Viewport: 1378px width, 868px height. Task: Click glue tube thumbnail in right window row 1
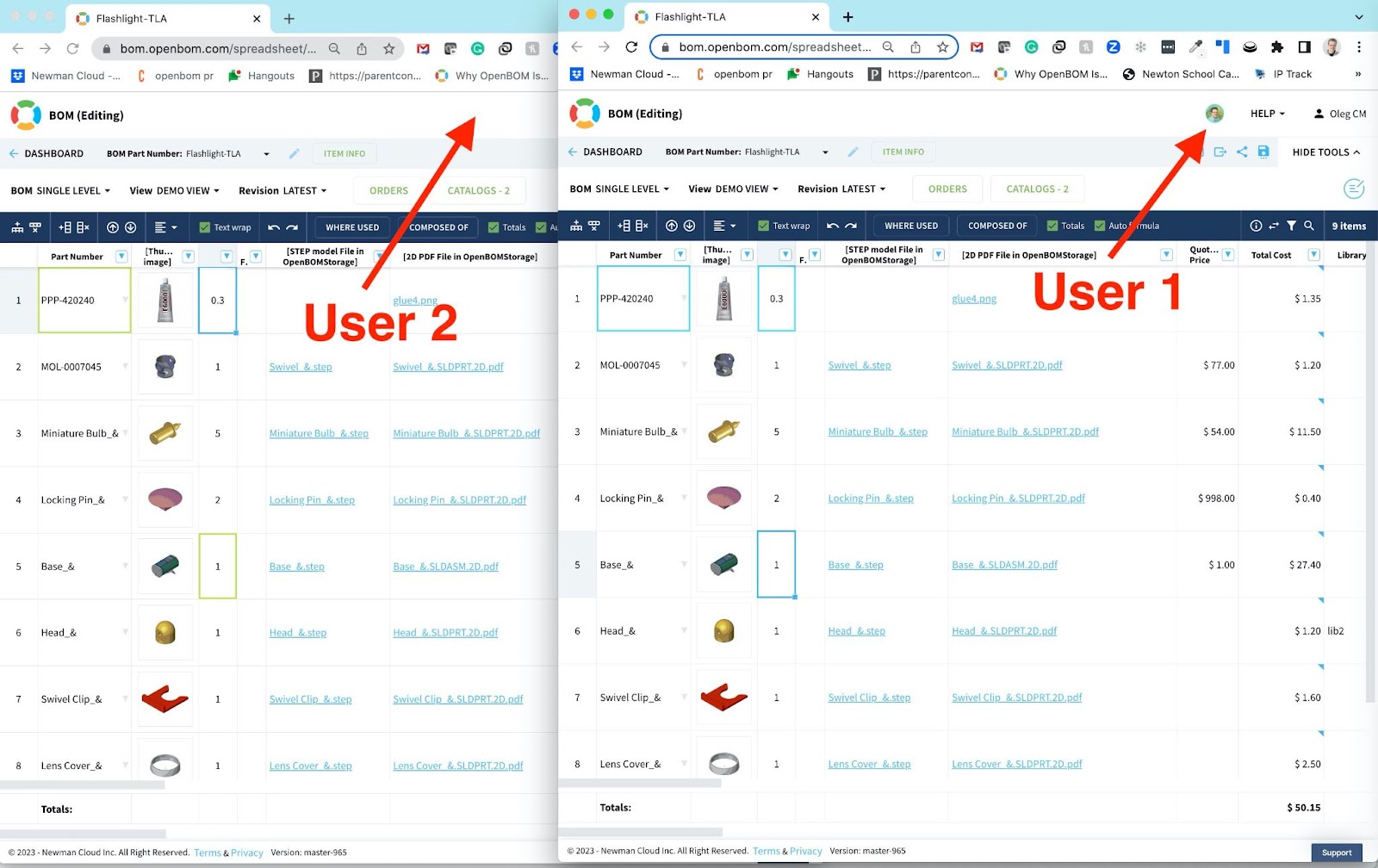pos(723,299)
